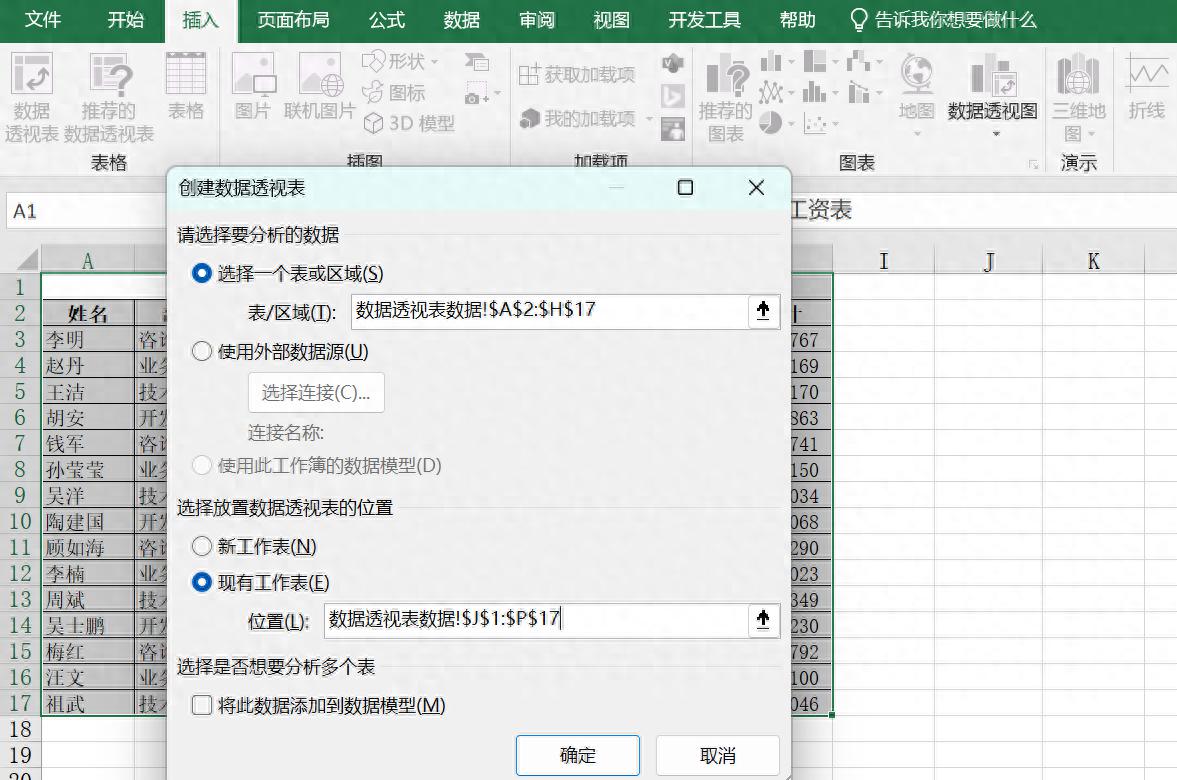Cancel the dialog with 取消

pos(718,755)
